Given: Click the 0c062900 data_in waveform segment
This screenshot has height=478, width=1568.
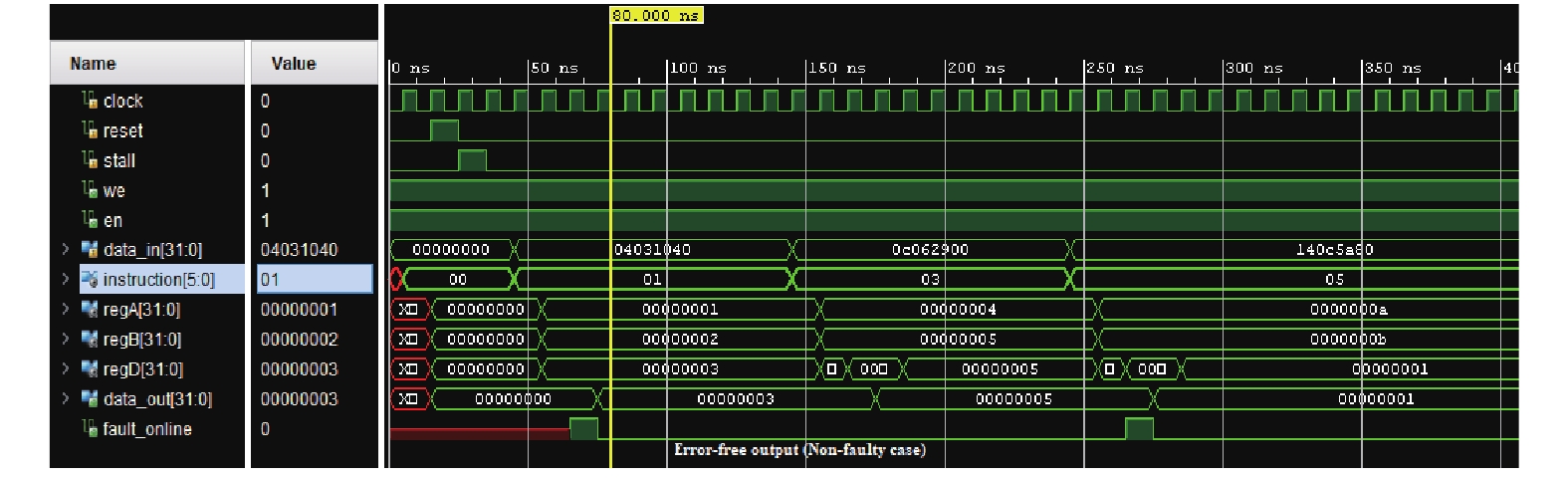Looking at the screenshot, I should click(930, 250).
